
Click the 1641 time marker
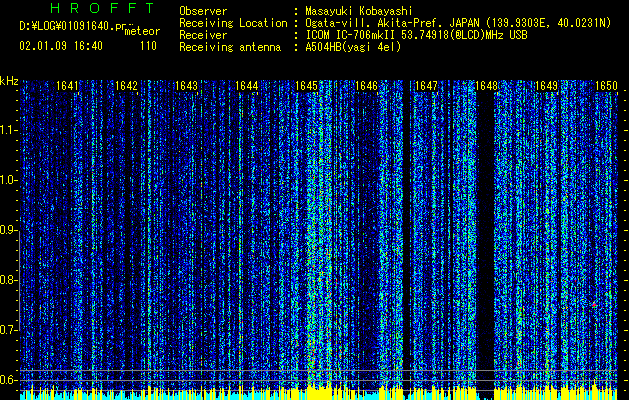pyautogui.click(x=67, y=86)
